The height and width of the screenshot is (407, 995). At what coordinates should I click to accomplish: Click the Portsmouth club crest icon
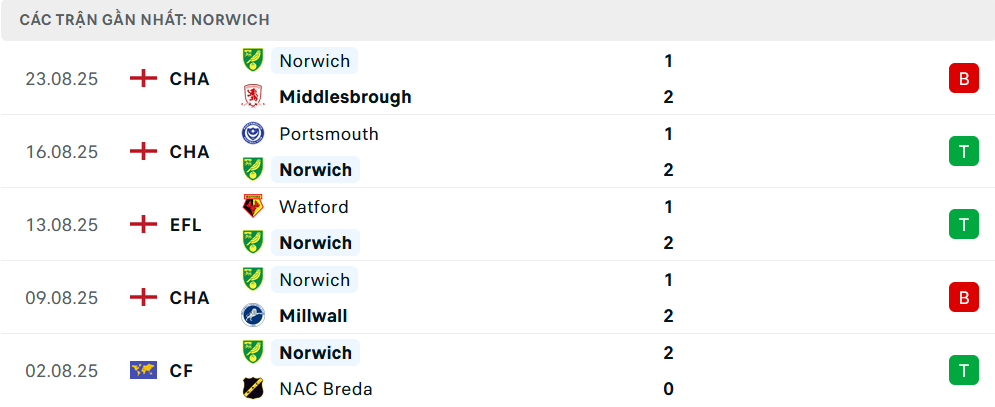click(x=253, y=134)
